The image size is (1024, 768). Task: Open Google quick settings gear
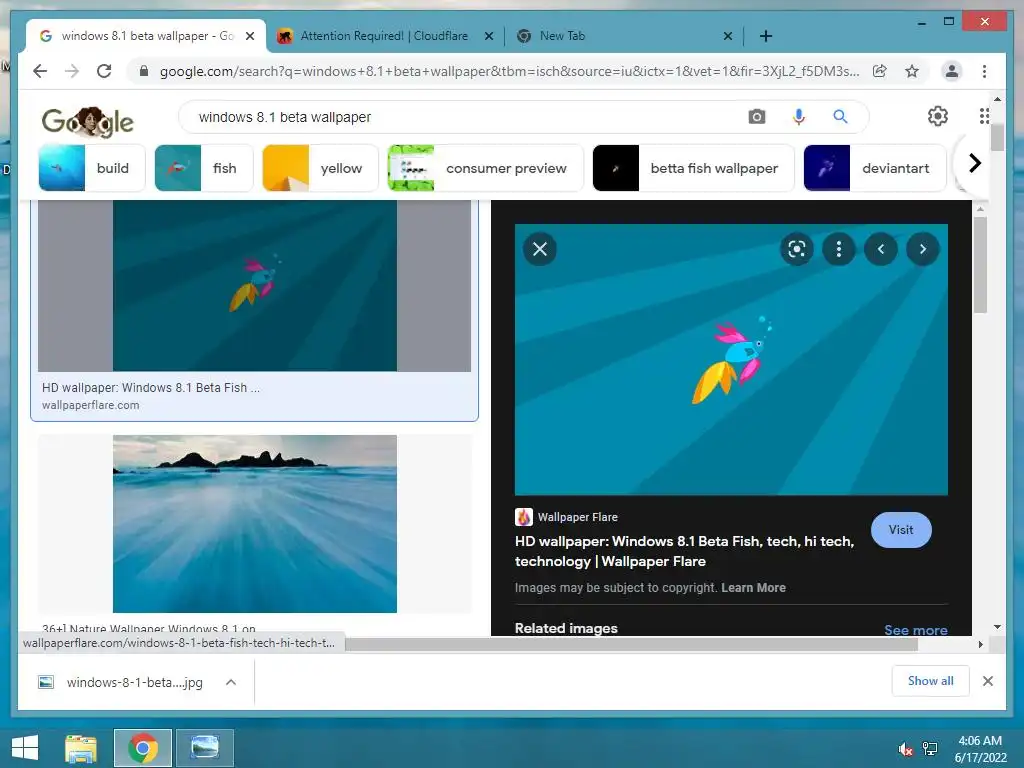938,116
